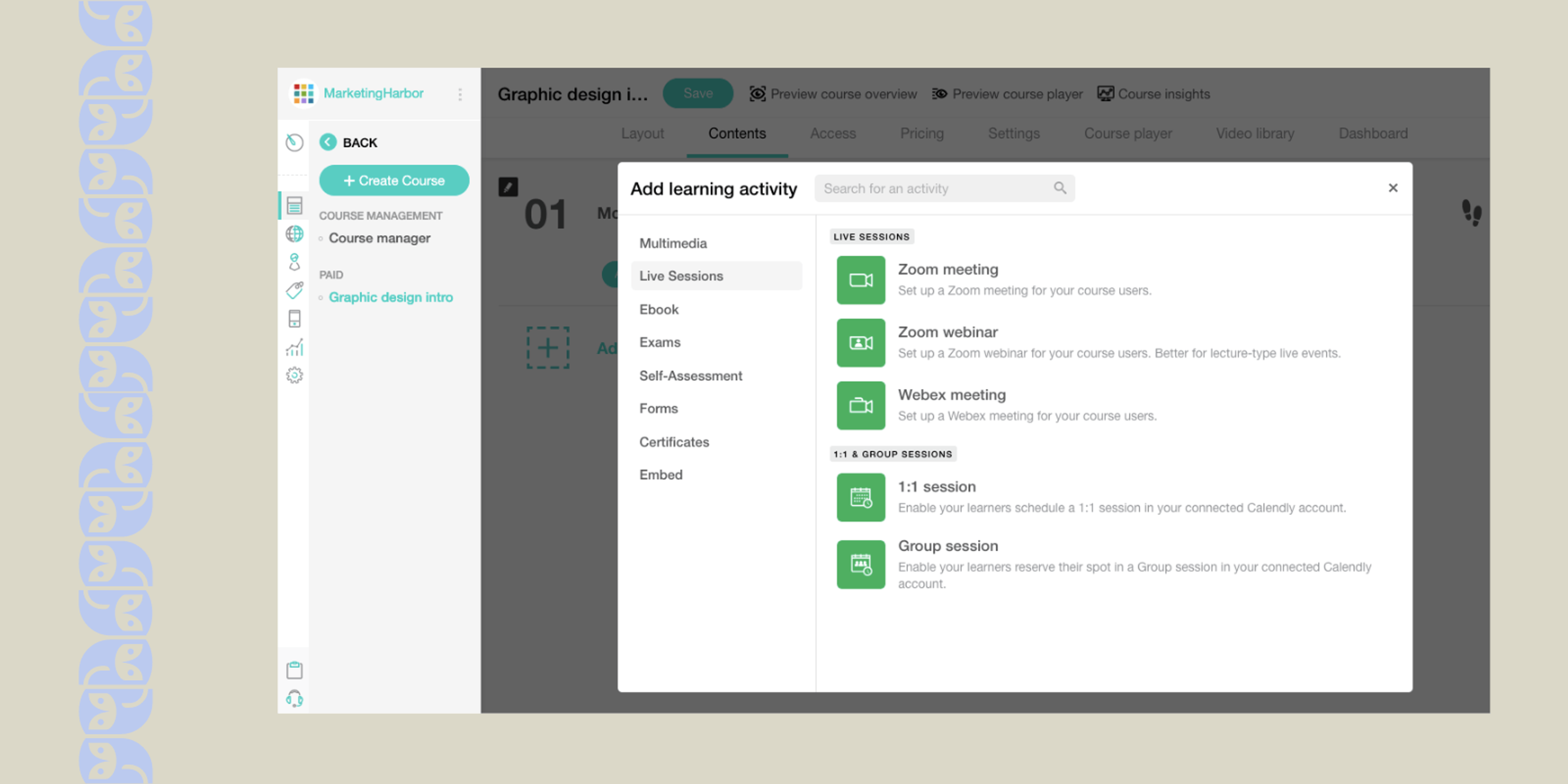Open the price tag marketing sidebar icon
The width and height of the screenshot is (1568, 784).
click(x=294, y=290)
